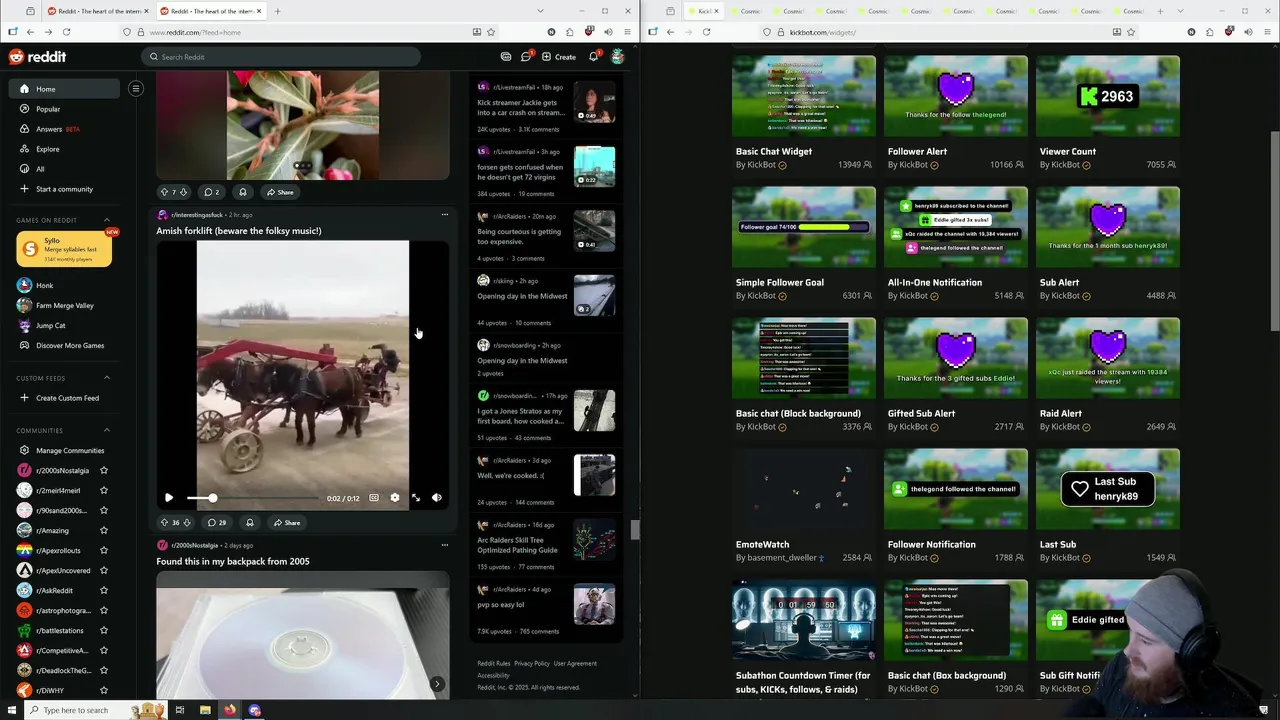Image resolution: width=1280 pixels, height=720 pixels.
Task: Open Honk game
Action: pos(64,285)
